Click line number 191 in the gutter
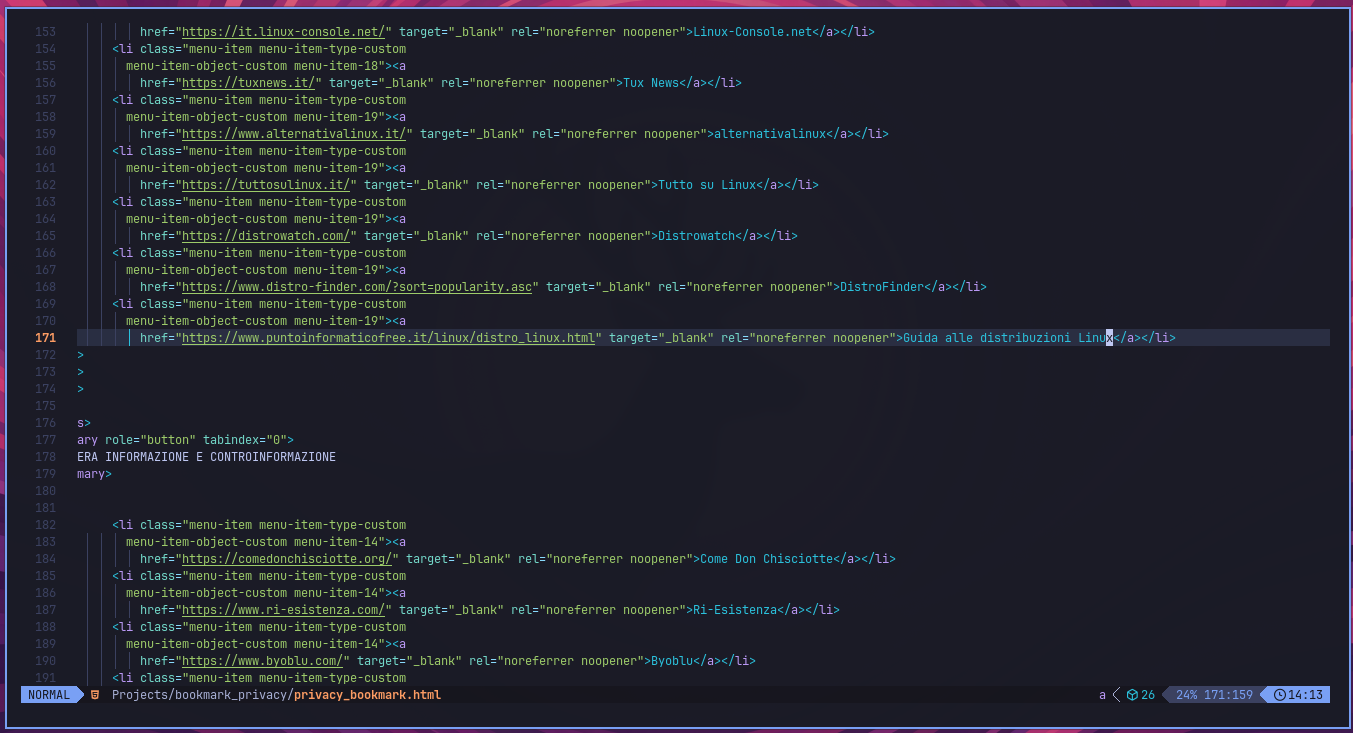The image size is (1353, 733). coord(45,678)
